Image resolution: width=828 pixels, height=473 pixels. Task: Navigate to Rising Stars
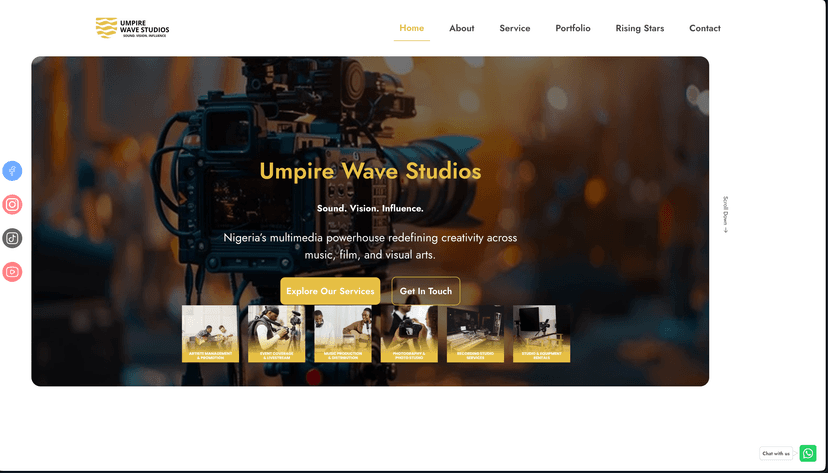pos(639,29)
